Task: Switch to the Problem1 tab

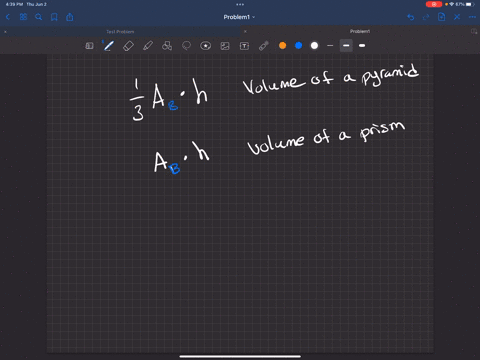Action: coord(360,31)
